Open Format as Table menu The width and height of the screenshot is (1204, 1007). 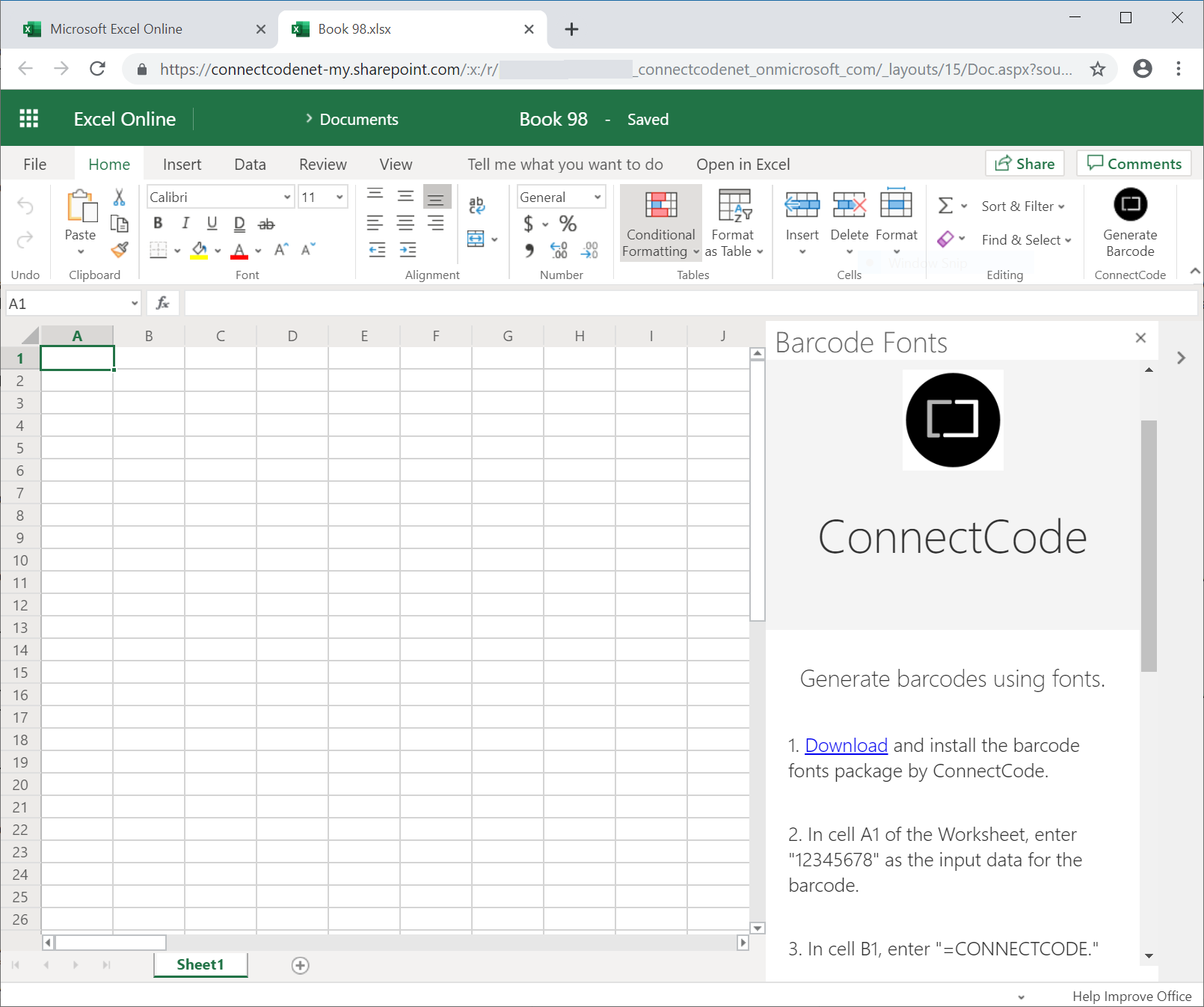pyautogui.click(x=734, y=223)
